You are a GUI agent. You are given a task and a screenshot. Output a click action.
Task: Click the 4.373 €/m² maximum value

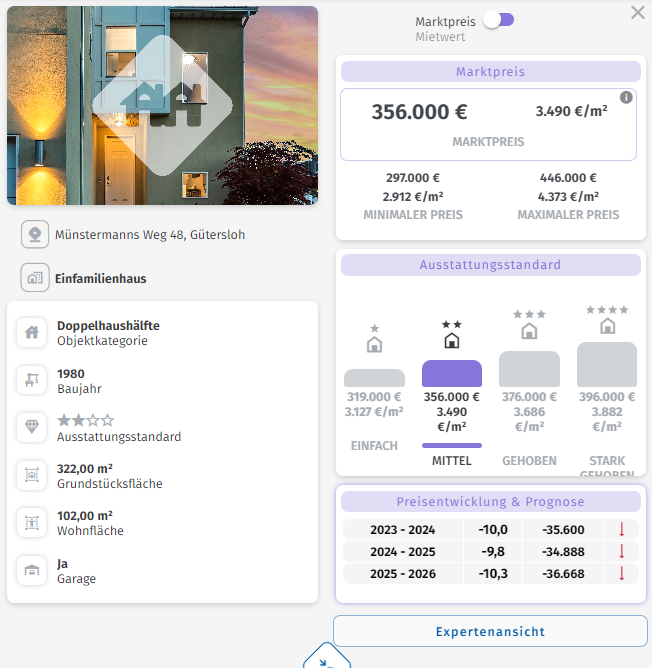[x=568, y=196]
